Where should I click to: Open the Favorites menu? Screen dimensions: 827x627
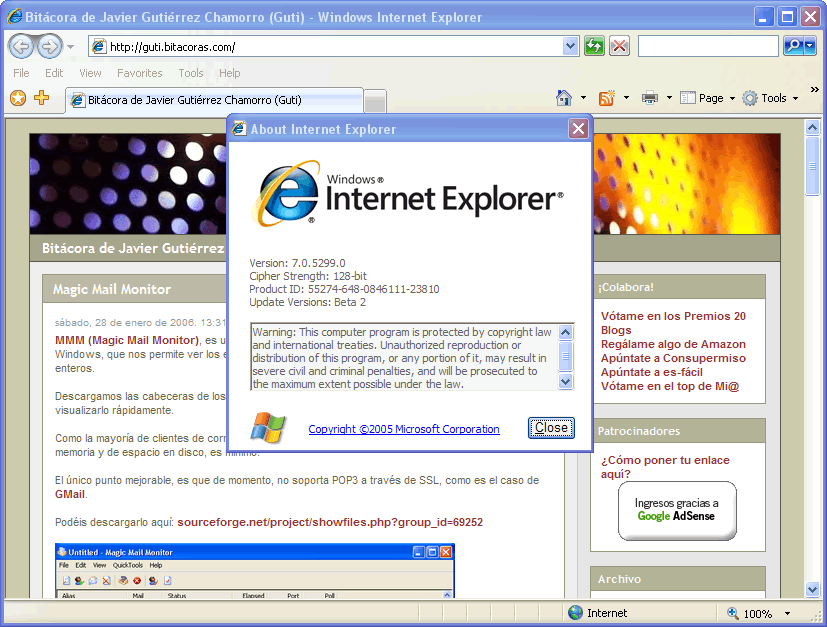(x=140, y=73)
